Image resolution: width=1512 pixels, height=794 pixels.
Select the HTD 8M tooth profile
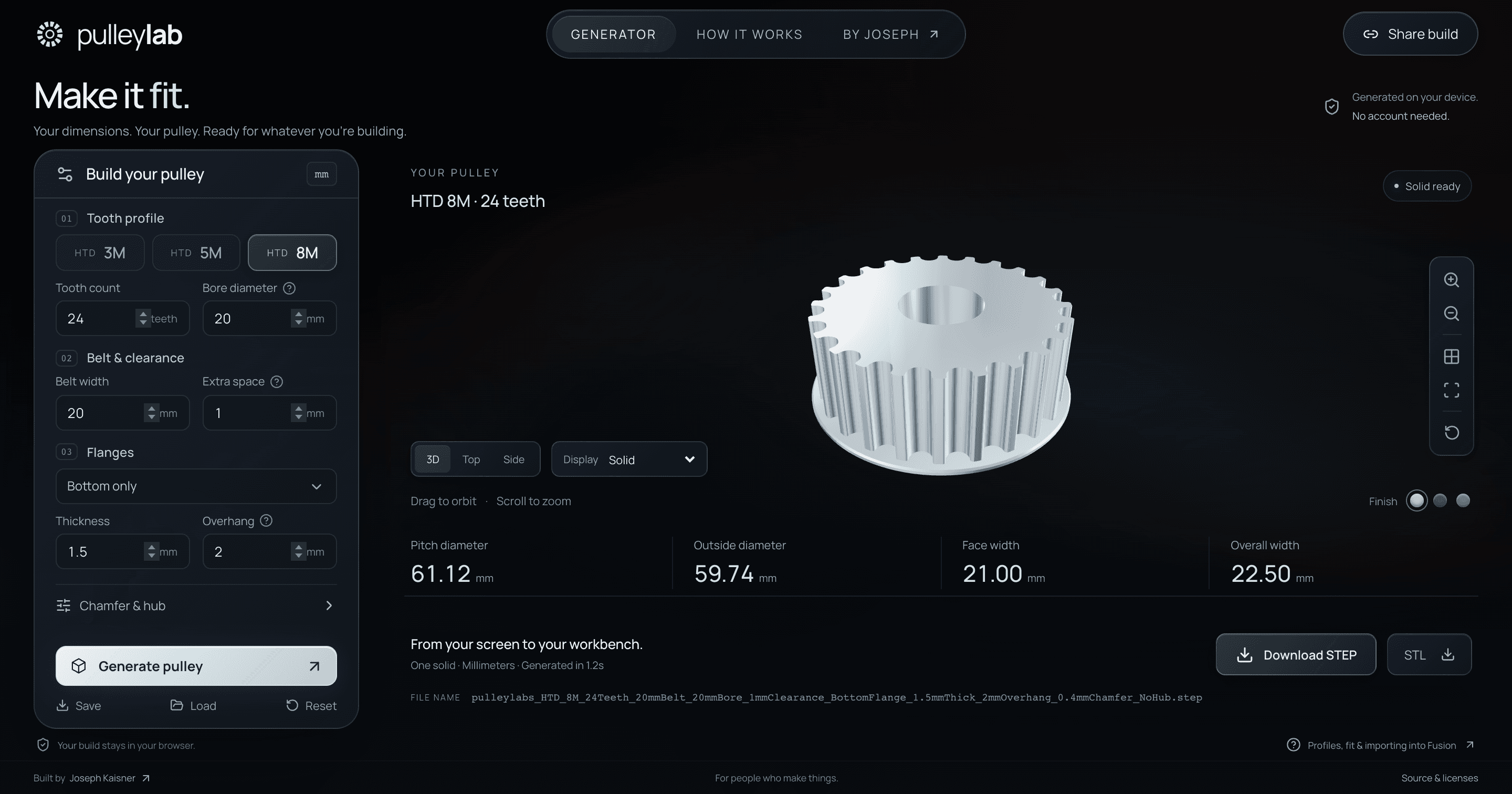292,253
